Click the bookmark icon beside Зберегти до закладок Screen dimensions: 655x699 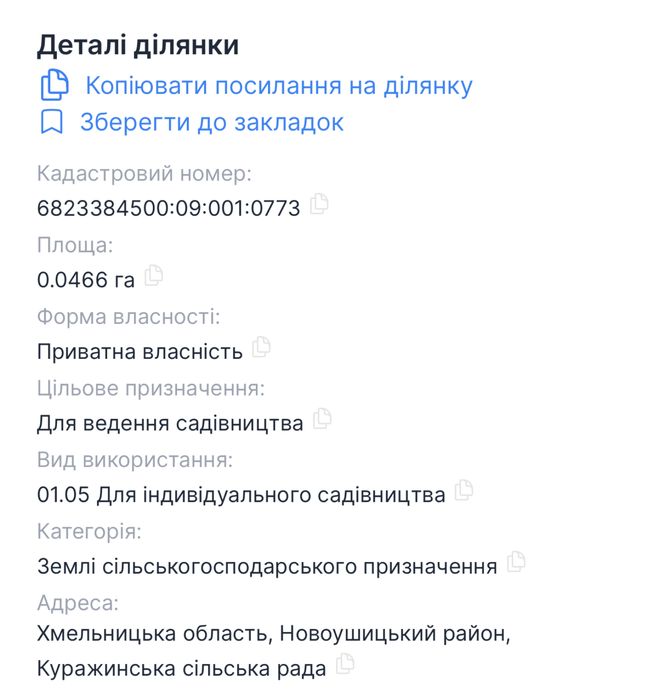[51, 123]
